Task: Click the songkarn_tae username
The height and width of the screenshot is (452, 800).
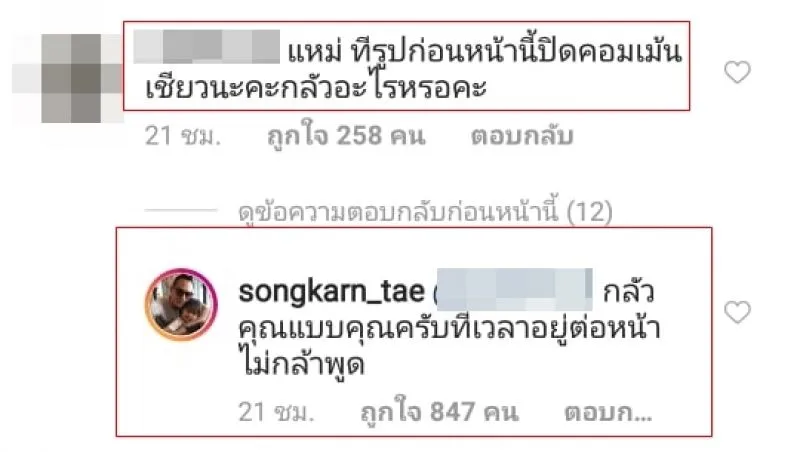Action: click(332, 292)
